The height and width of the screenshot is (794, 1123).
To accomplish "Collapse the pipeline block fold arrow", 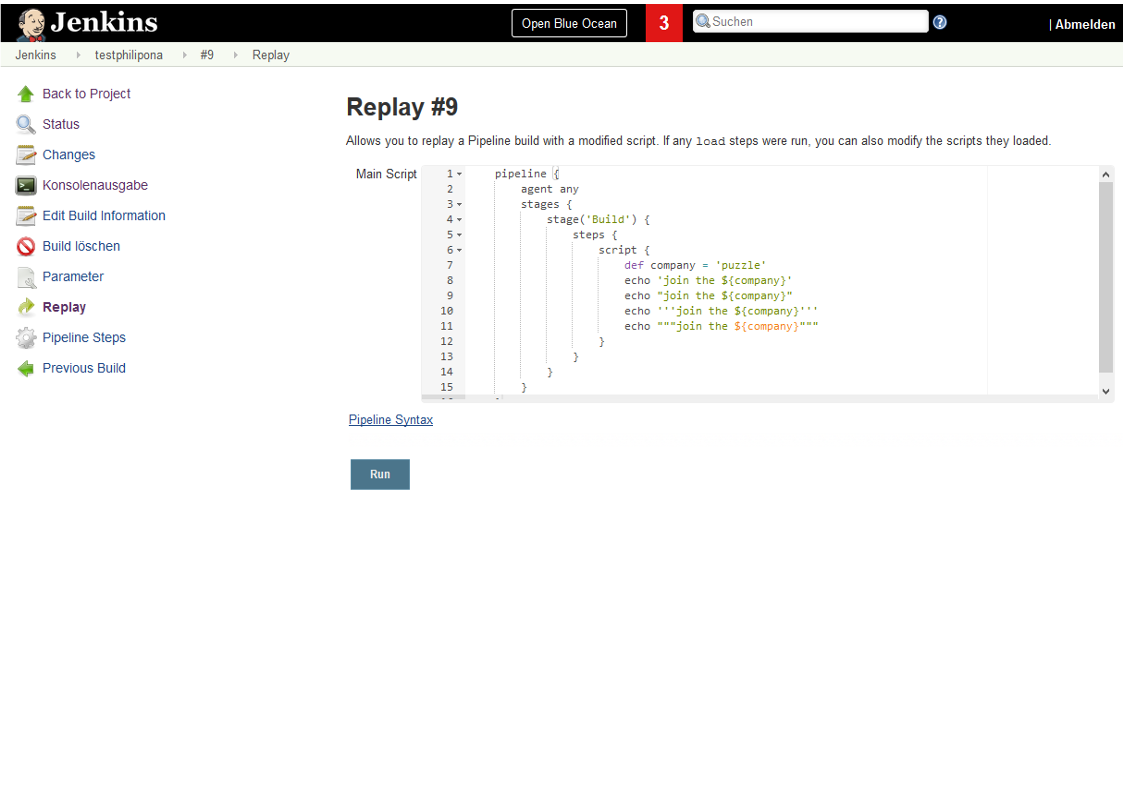I will pos(457,173).
